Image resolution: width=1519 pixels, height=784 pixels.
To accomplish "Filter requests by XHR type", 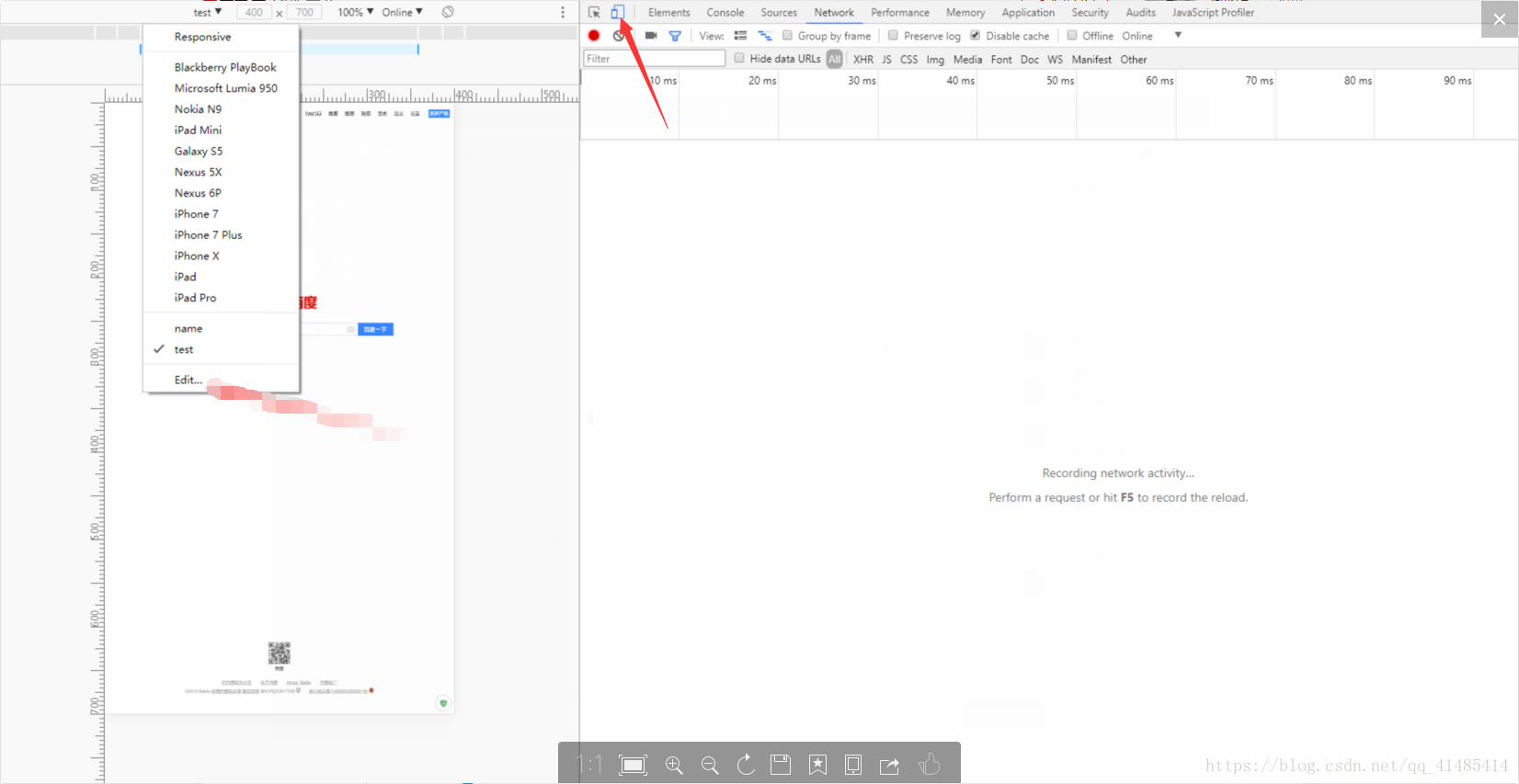I will 863,59.
